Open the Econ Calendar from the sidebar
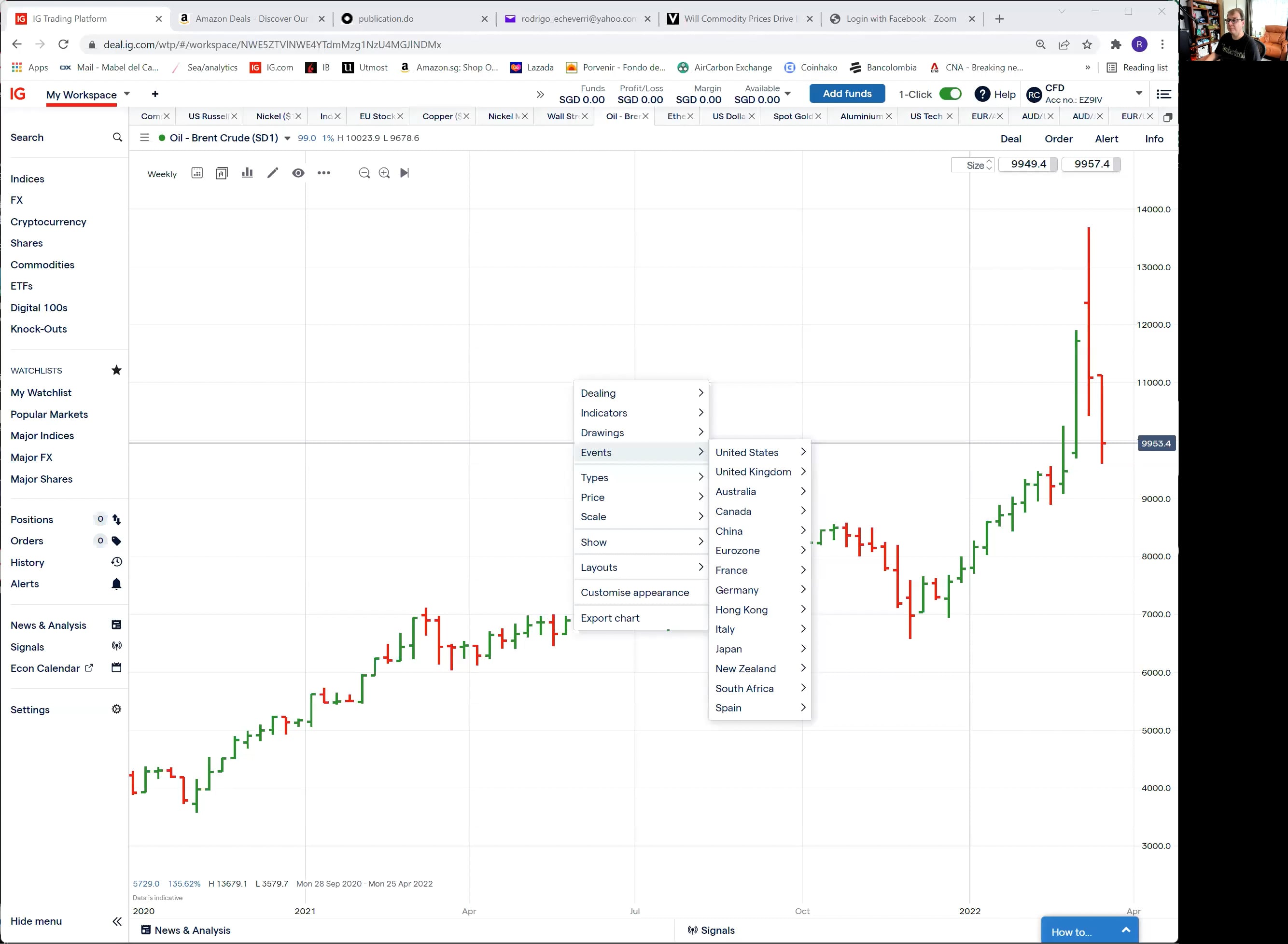Viewport: 1288px width, 944px height. pyautogui.click(x=52, y=667)
